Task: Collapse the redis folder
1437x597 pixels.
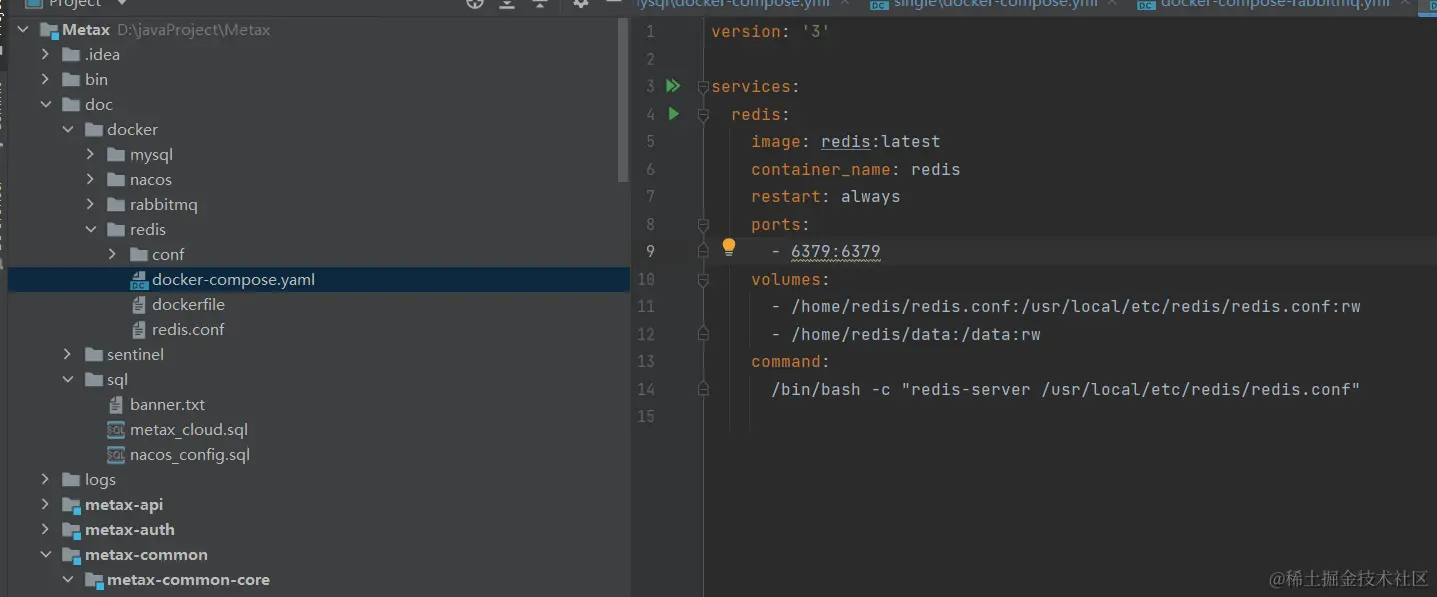Action: coord(90,230)
